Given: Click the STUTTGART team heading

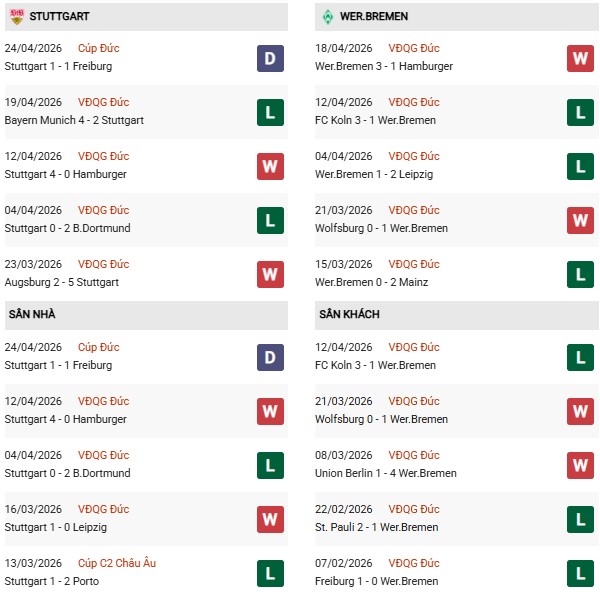Looking at the screenshot, I should coord(59,17).
